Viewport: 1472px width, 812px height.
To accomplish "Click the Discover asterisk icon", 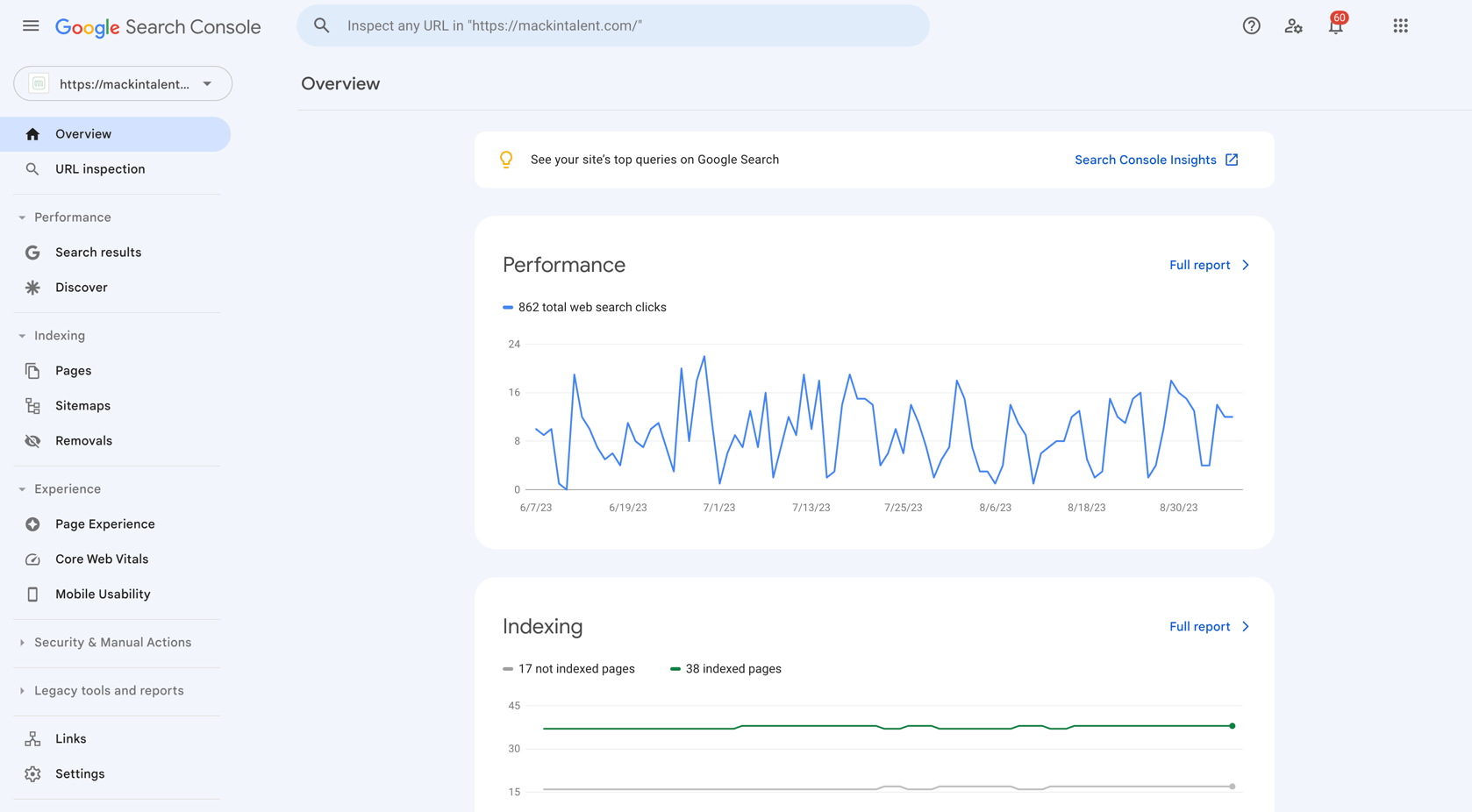I will (32, 288).
